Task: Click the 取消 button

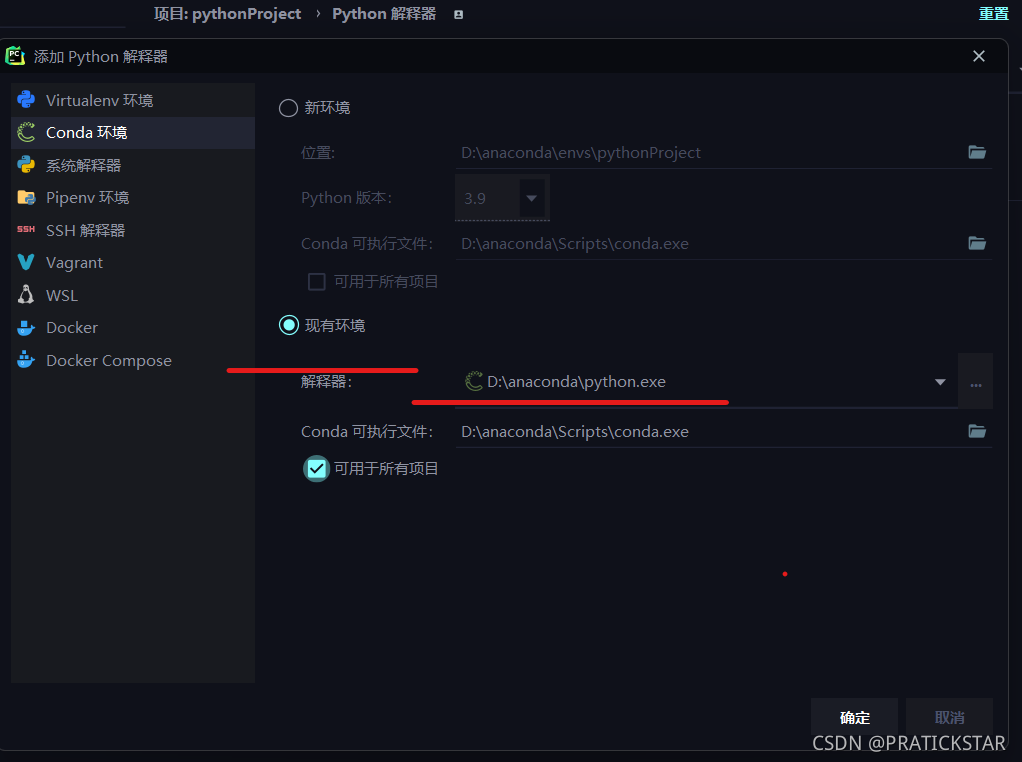Action: 949,718
